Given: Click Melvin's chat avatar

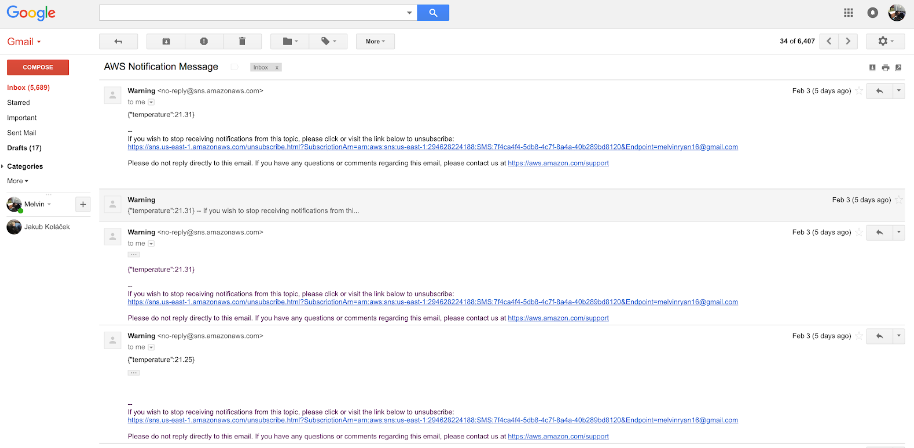Looking at the screenshot, I should pyautogui.click(x=14, y=204).
